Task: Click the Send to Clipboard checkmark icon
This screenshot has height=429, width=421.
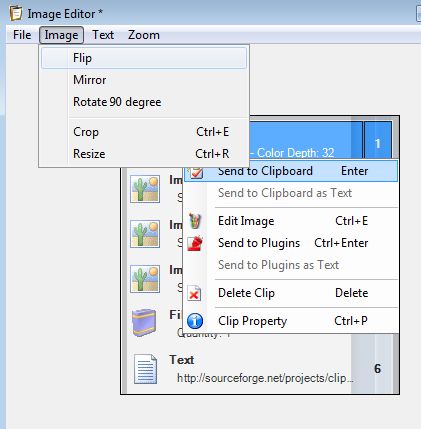Action: click(x=196, y=172)
